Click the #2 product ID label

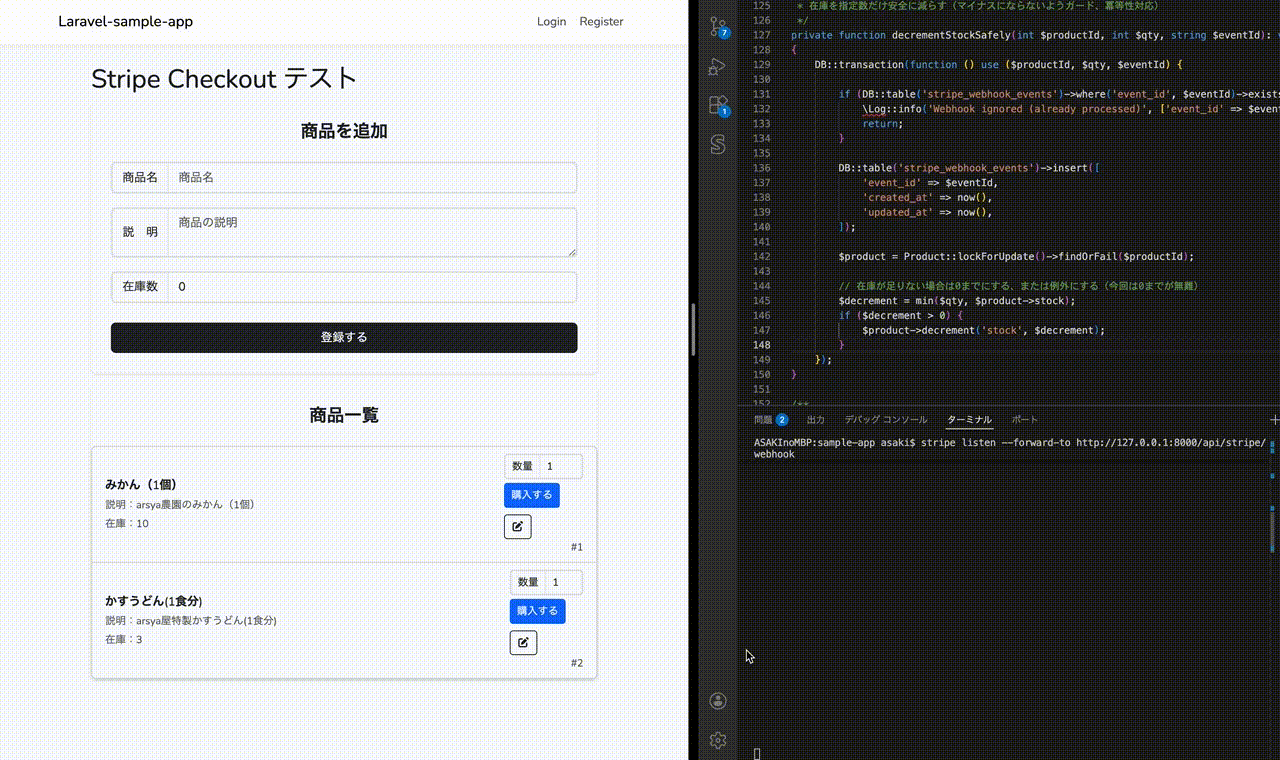pyautogui.click(x=577, y=663)
